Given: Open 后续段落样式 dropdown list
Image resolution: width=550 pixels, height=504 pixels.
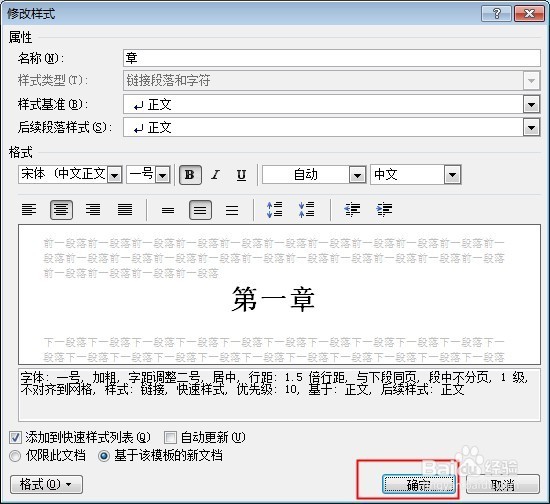Looking at the screenshot, I should pos(532,128).
